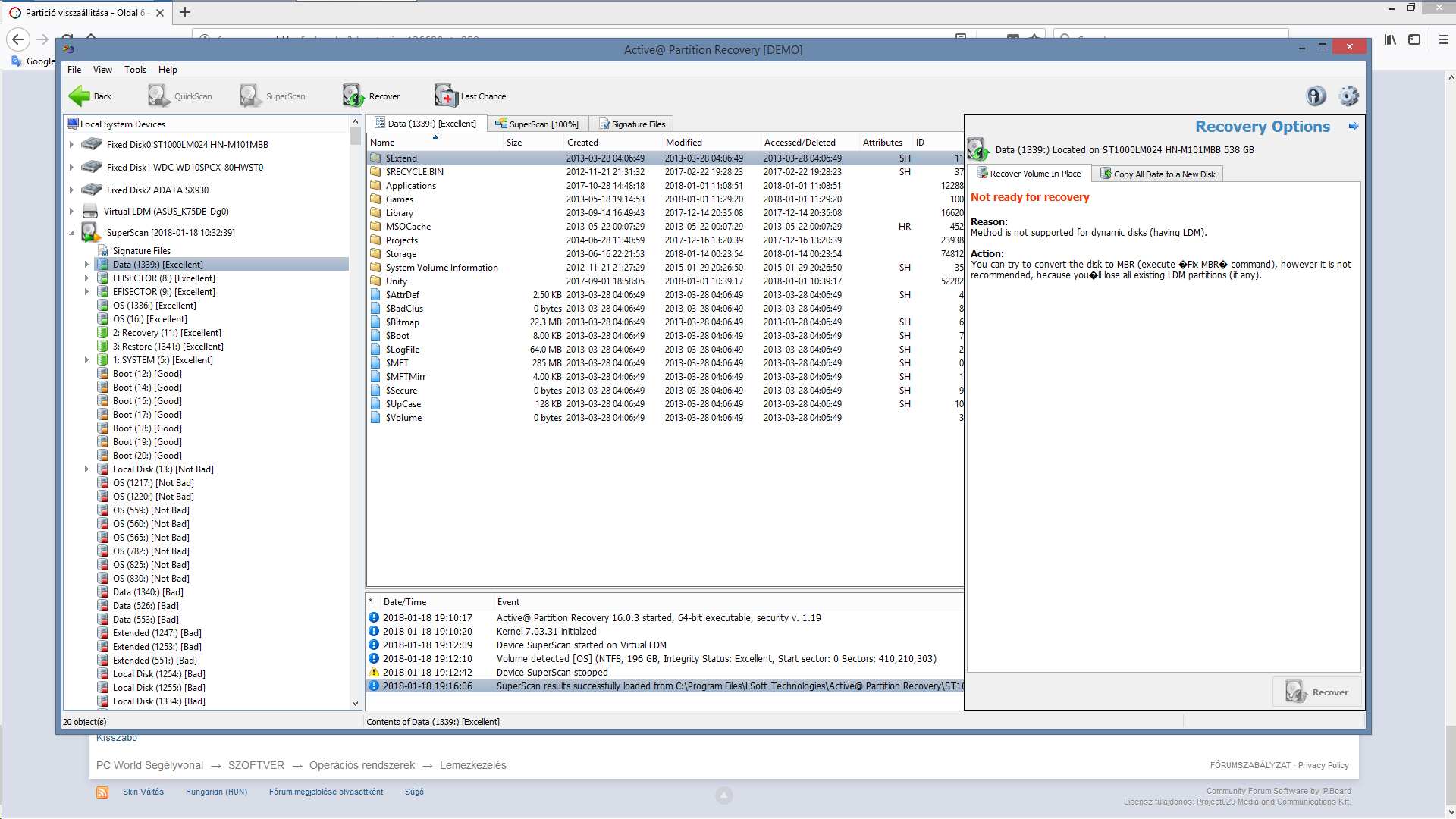Select the $Extend folder icon

coord(375,158)
